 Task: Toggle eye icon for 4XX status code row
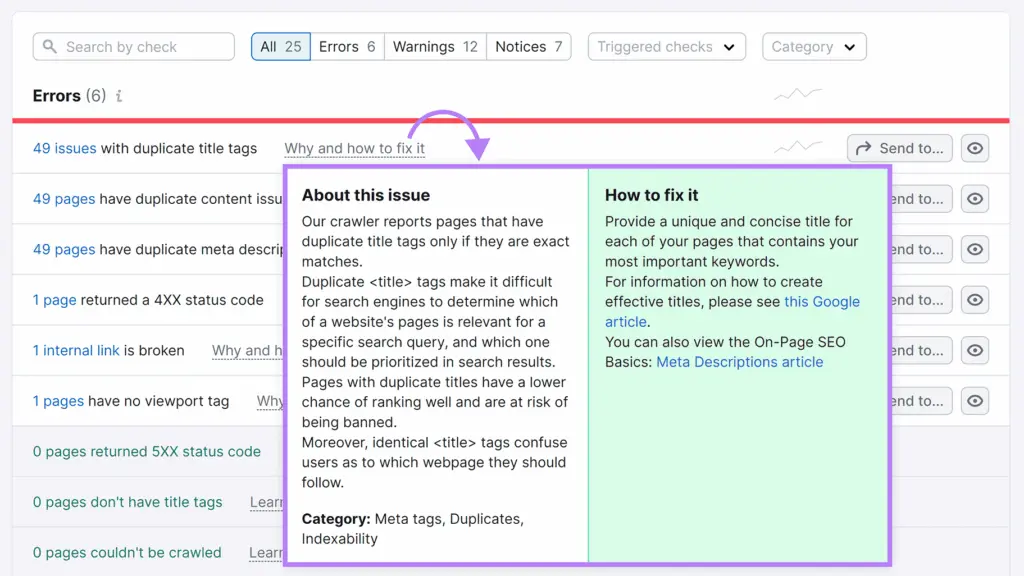tap(975, 300)
